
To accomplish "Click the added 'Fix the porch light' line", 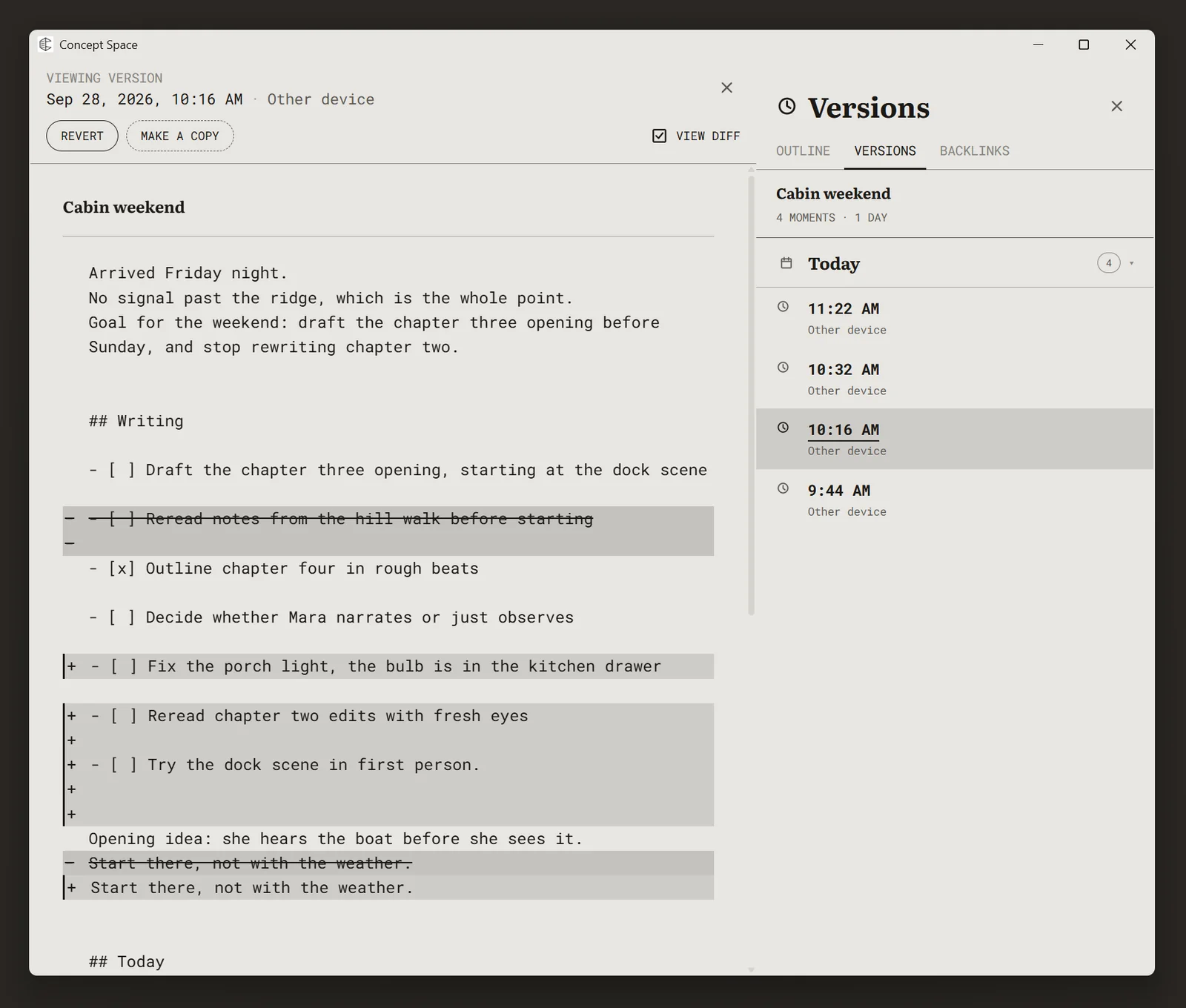I will [388, 666].
